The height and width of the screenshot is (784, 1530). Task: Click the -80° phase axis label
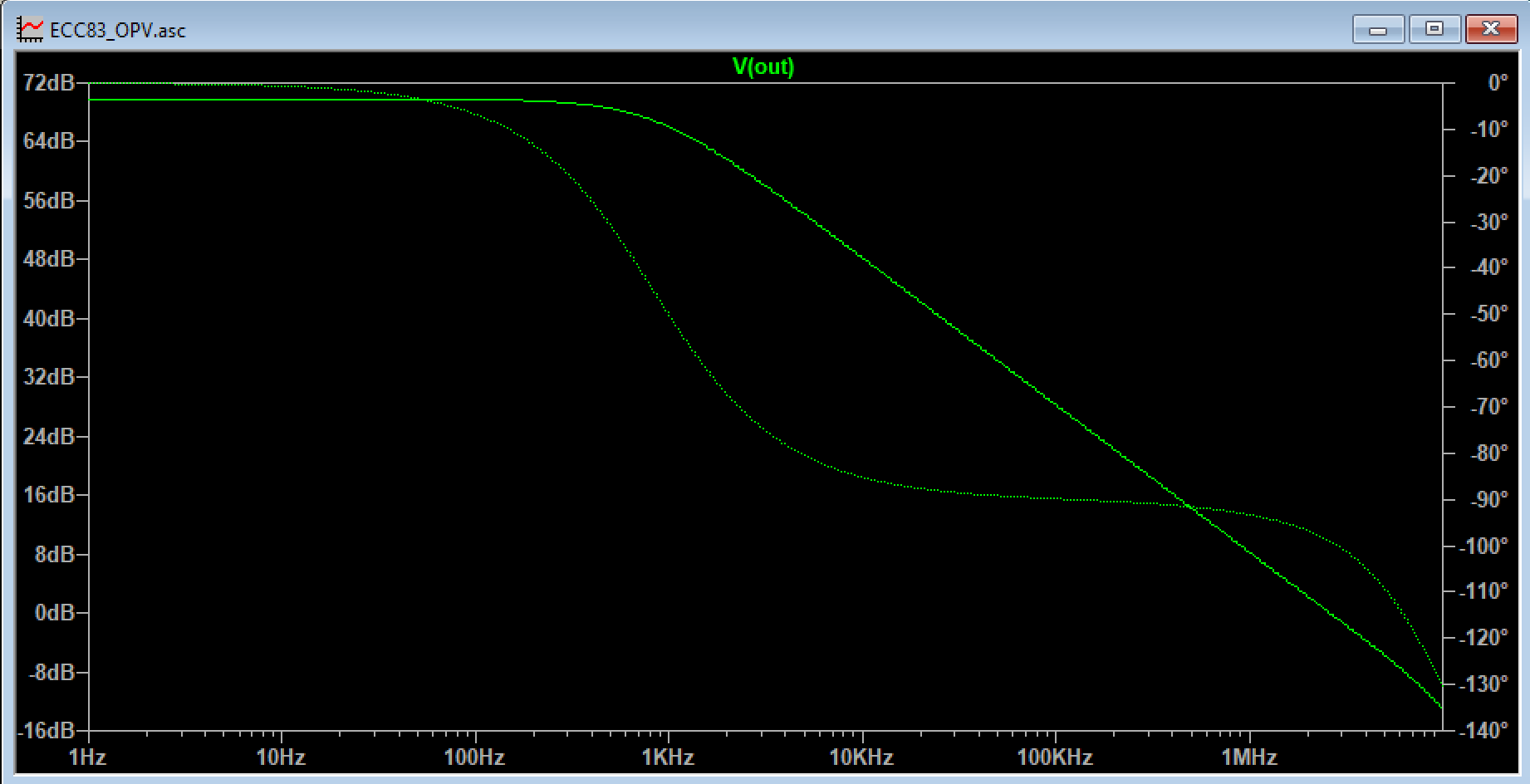pos(1488,453)
